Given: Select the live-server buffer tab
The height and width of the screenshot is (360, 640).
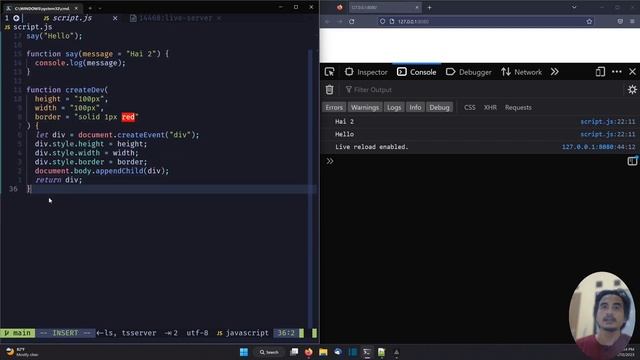Looking at the screenshot, I should (x=176, y=18).
